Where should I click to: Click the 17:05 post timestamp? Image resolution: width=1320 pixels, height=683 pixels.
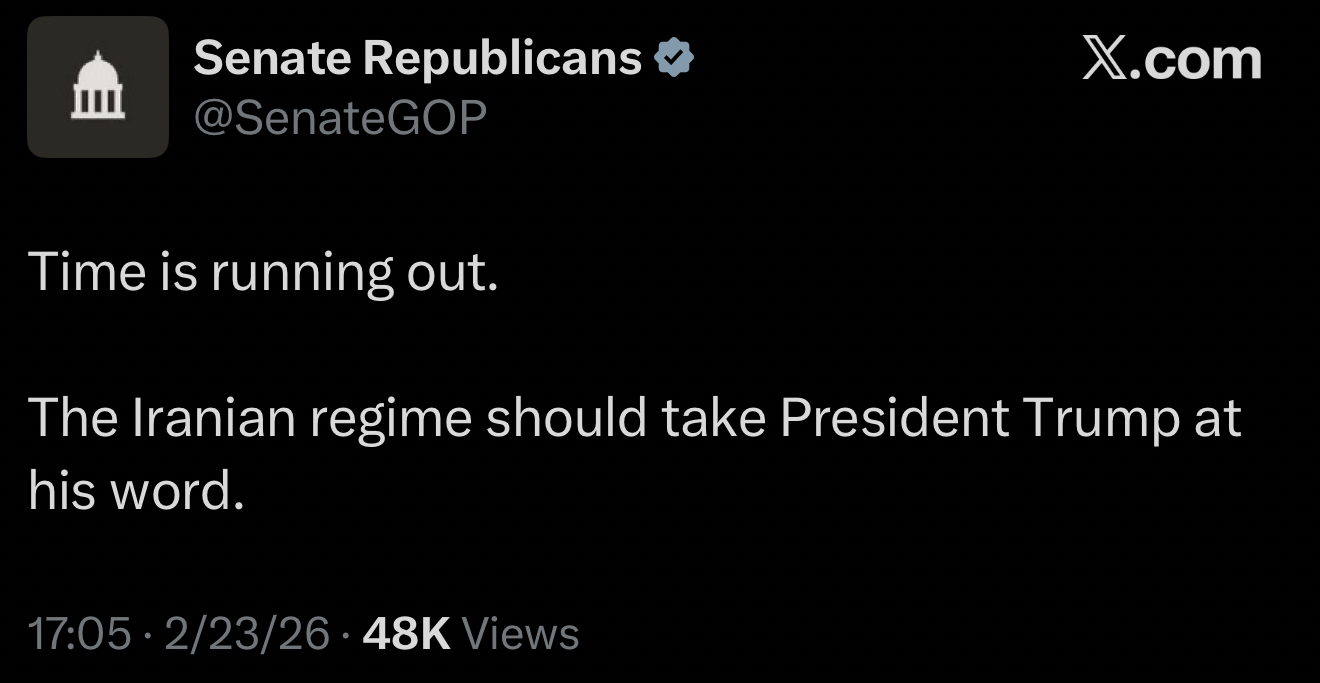click(x=79, y=634)
